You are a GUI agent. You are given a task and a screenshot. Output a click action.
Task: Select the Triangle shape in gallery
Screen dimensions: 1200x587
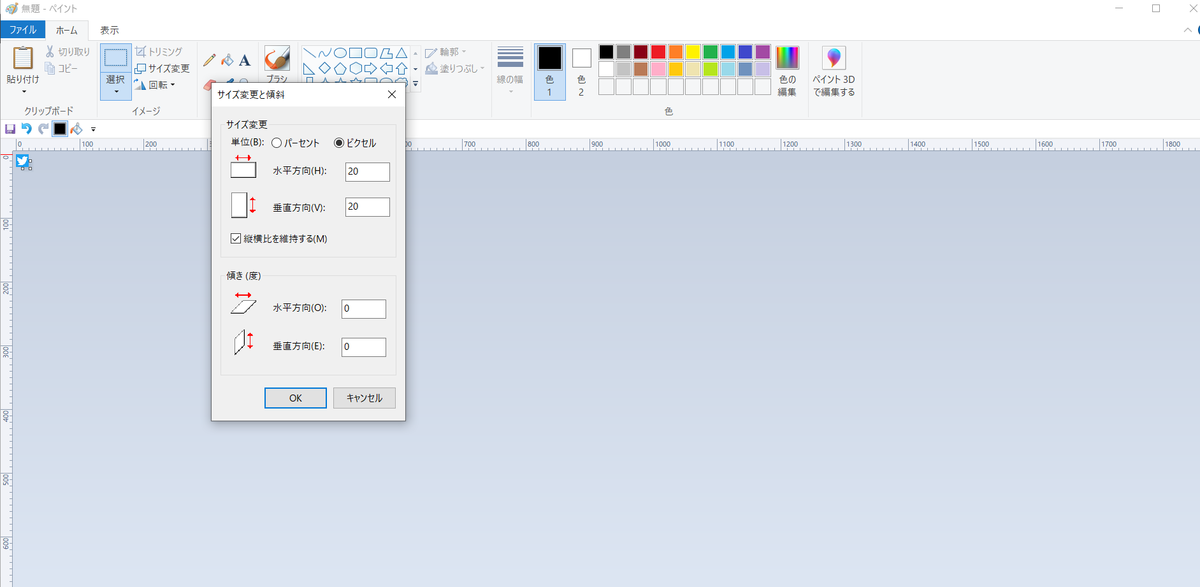(x=400, y=52)
